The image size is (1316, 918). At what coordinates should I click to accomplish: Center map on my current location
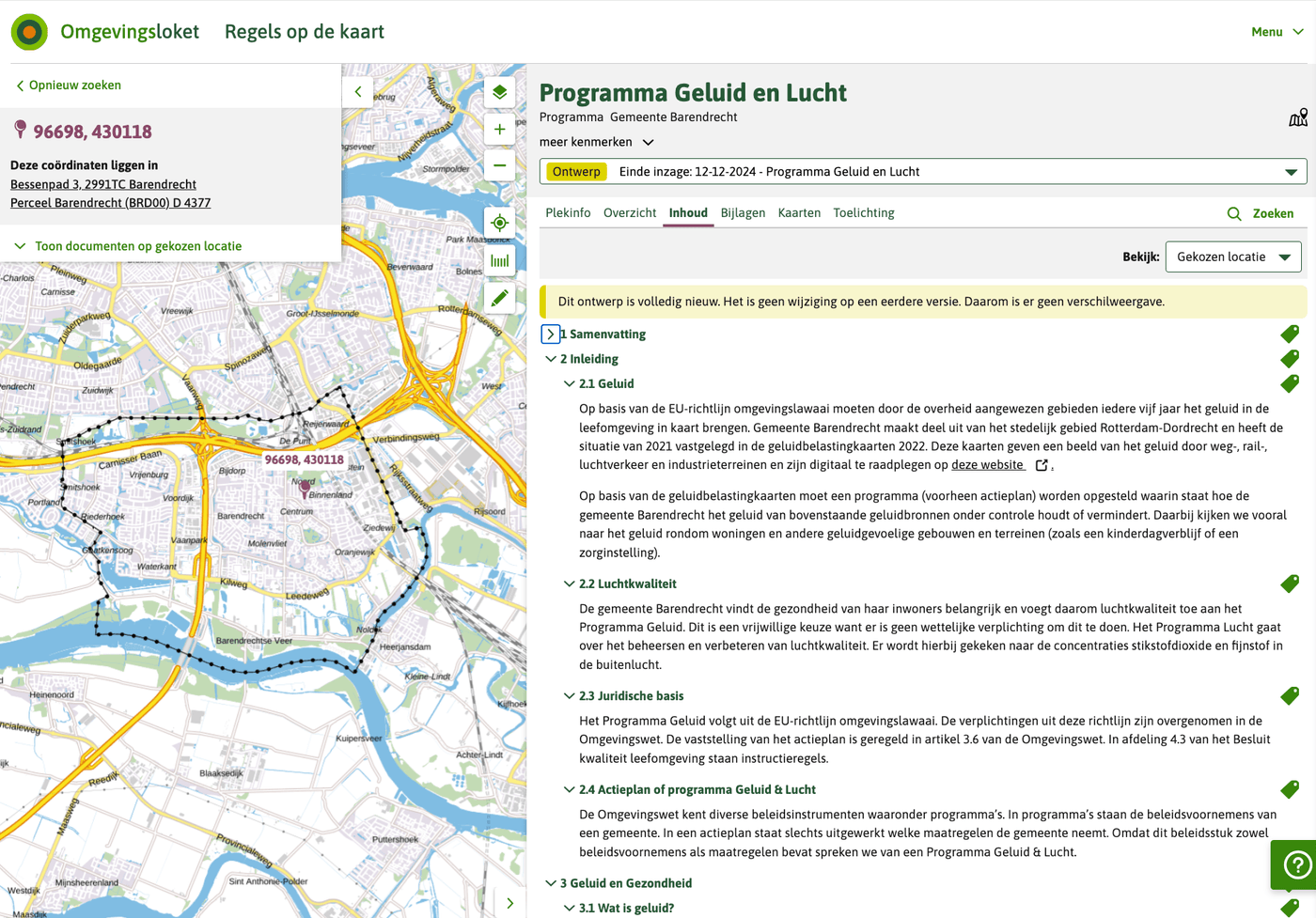500,223
